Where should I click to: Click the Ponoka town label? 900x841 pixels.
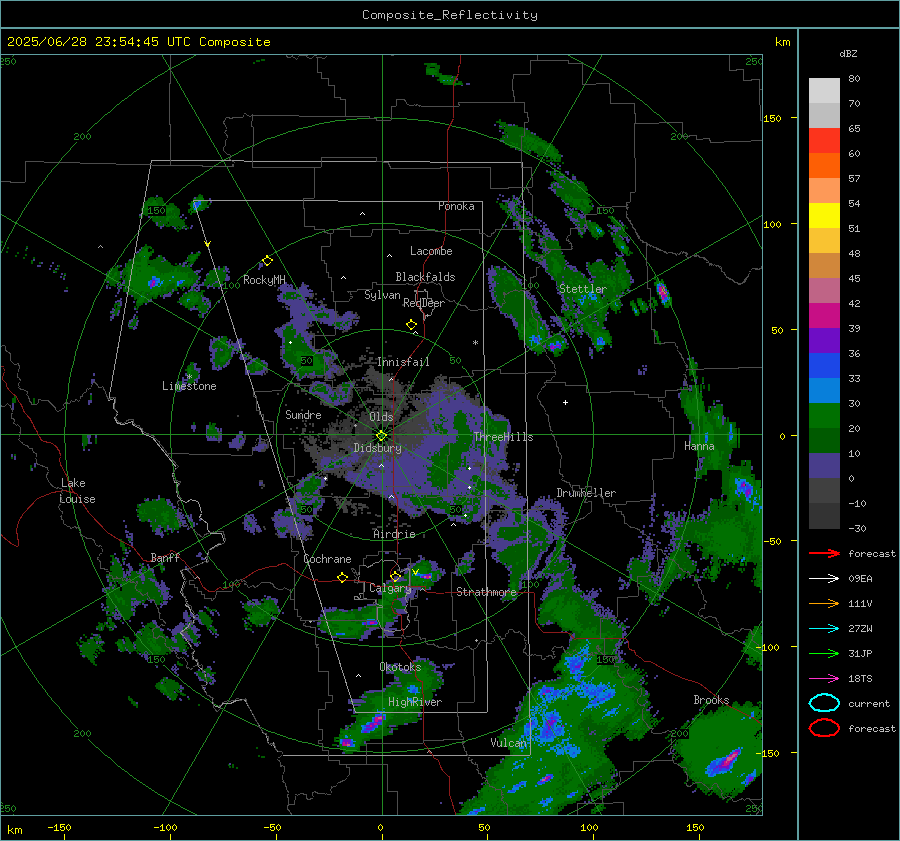456,206
